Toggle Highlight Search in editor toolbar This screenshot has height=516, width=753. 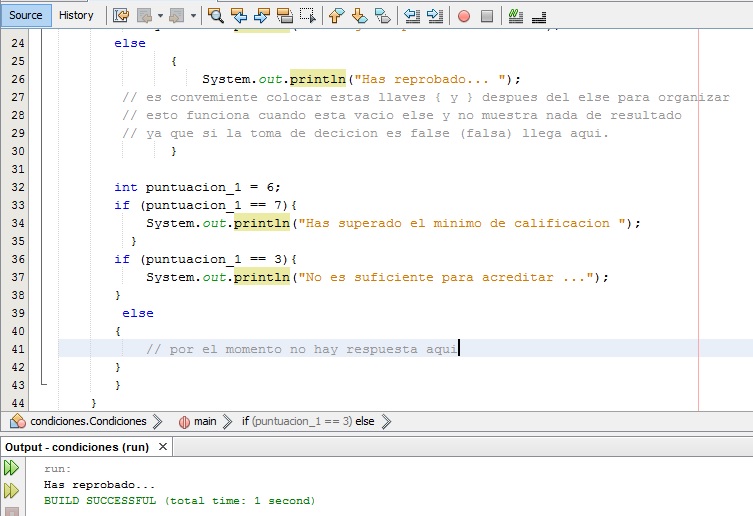(x=285, y=15)
